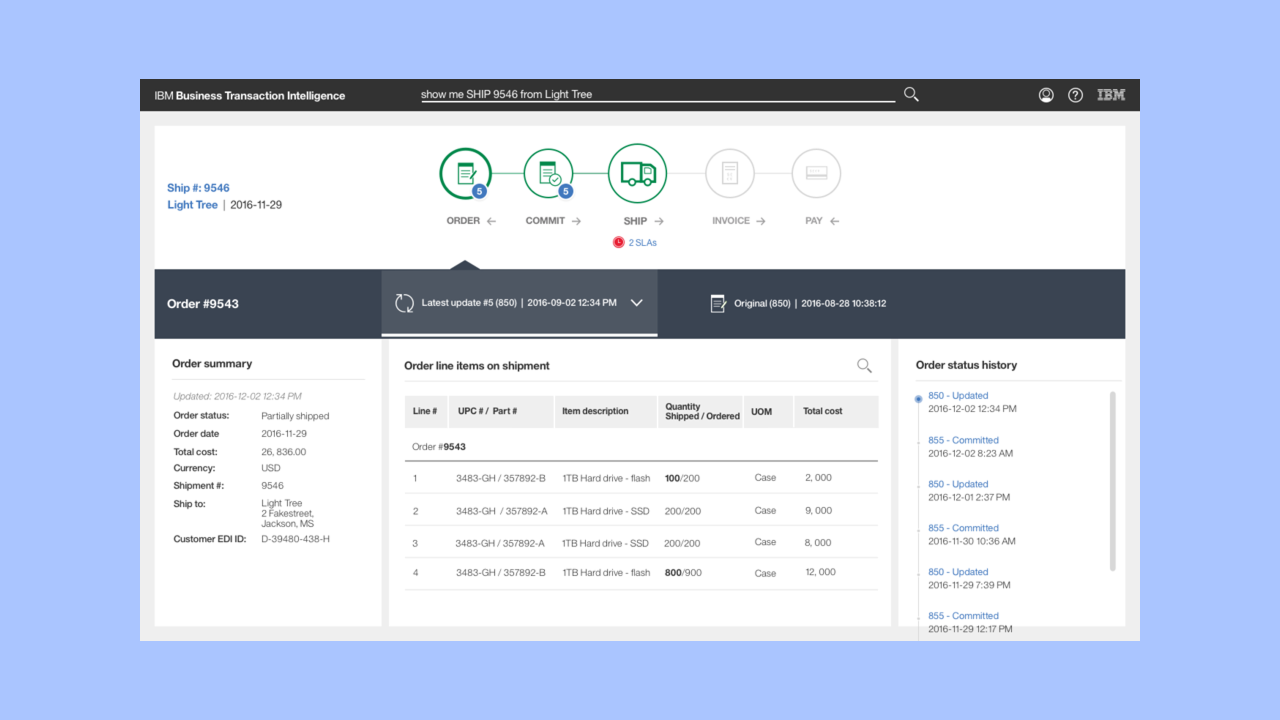Click the search magnifier icon in header
Image resolution: width=1280 pixels, height=720 pixels.
coord(911,94)
